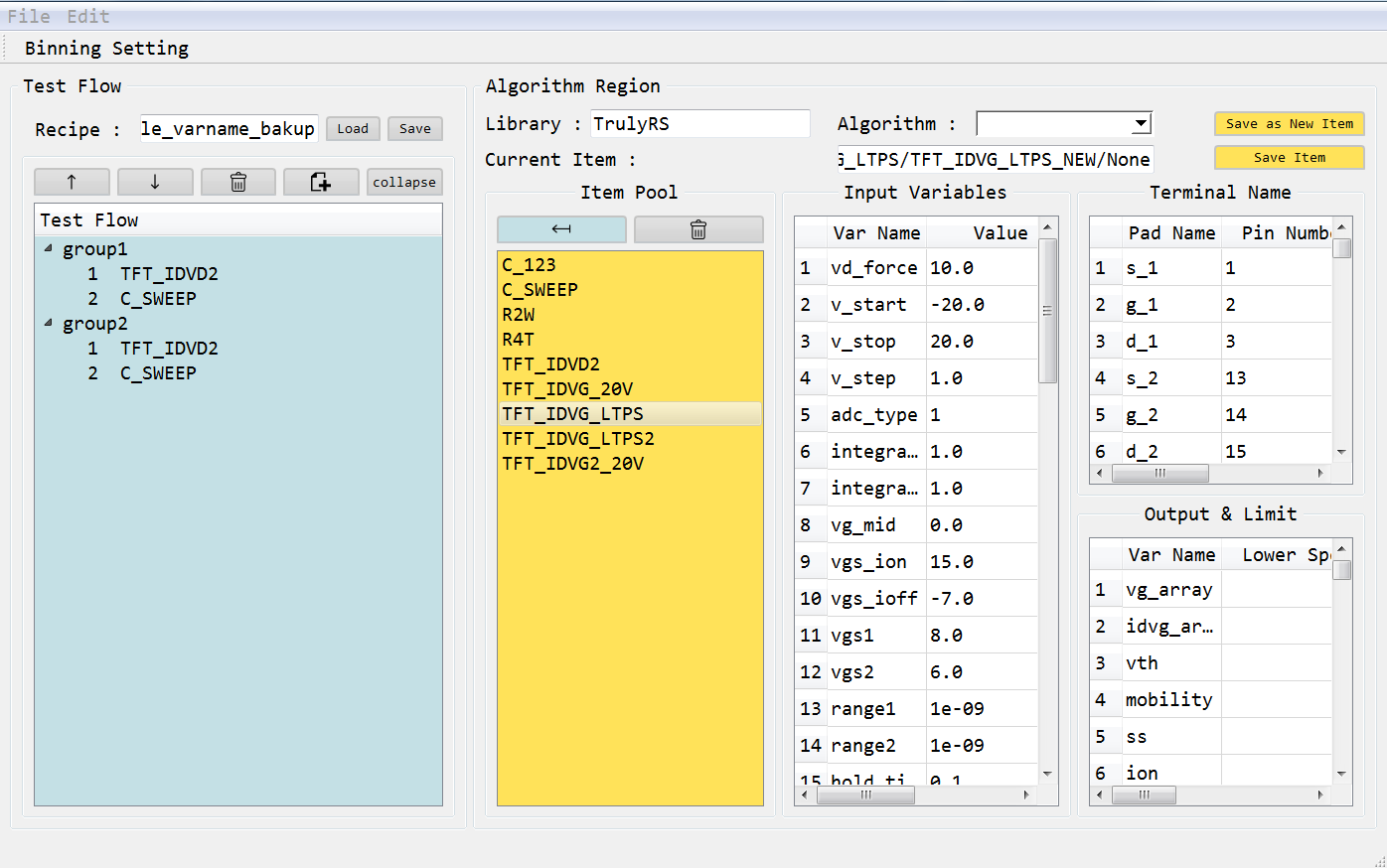Click the left-arrow button in Item Pool
This screenshot has width=1387, height=868.
pyautogui.click(x=561, y=229)
